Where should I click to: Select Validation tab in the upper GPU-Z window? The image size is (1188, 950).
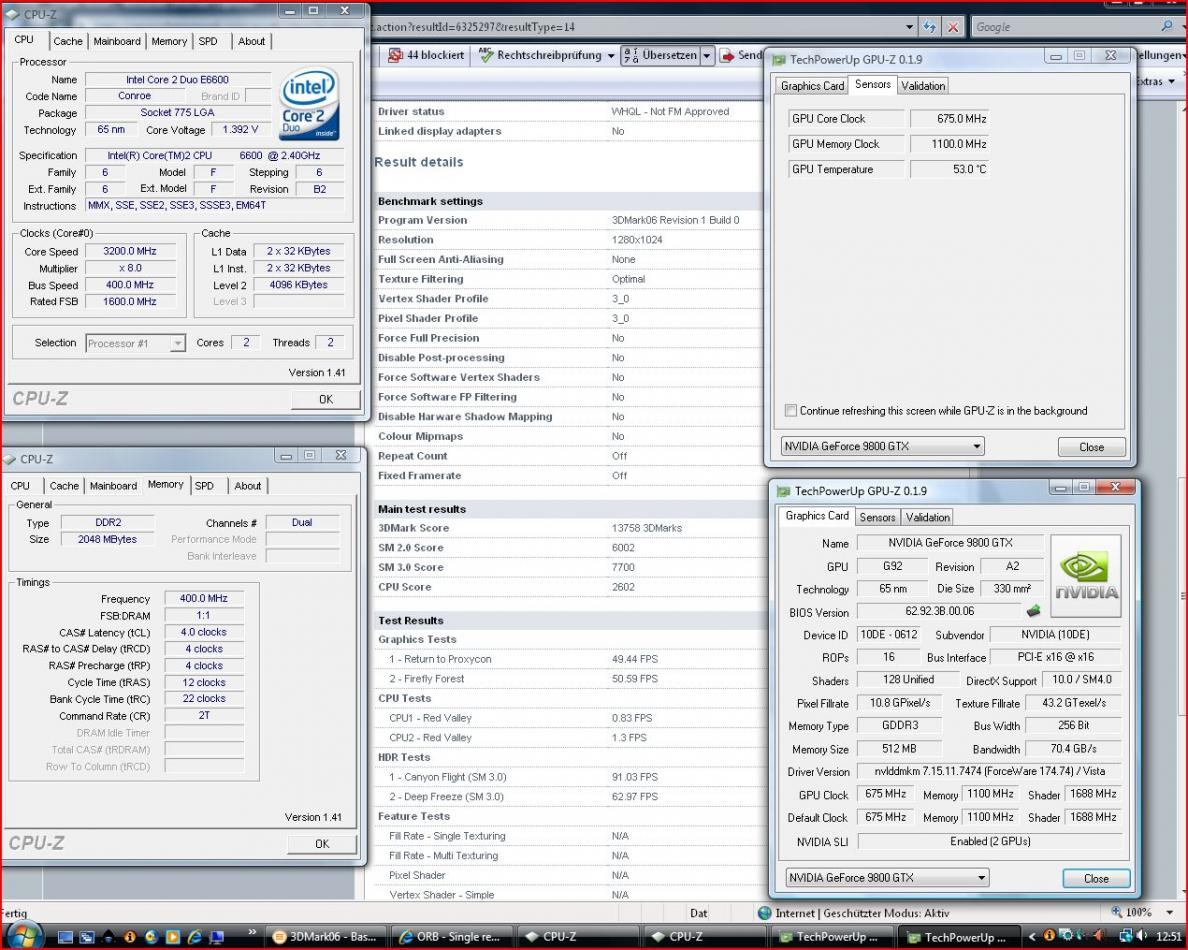coord(923,86)
